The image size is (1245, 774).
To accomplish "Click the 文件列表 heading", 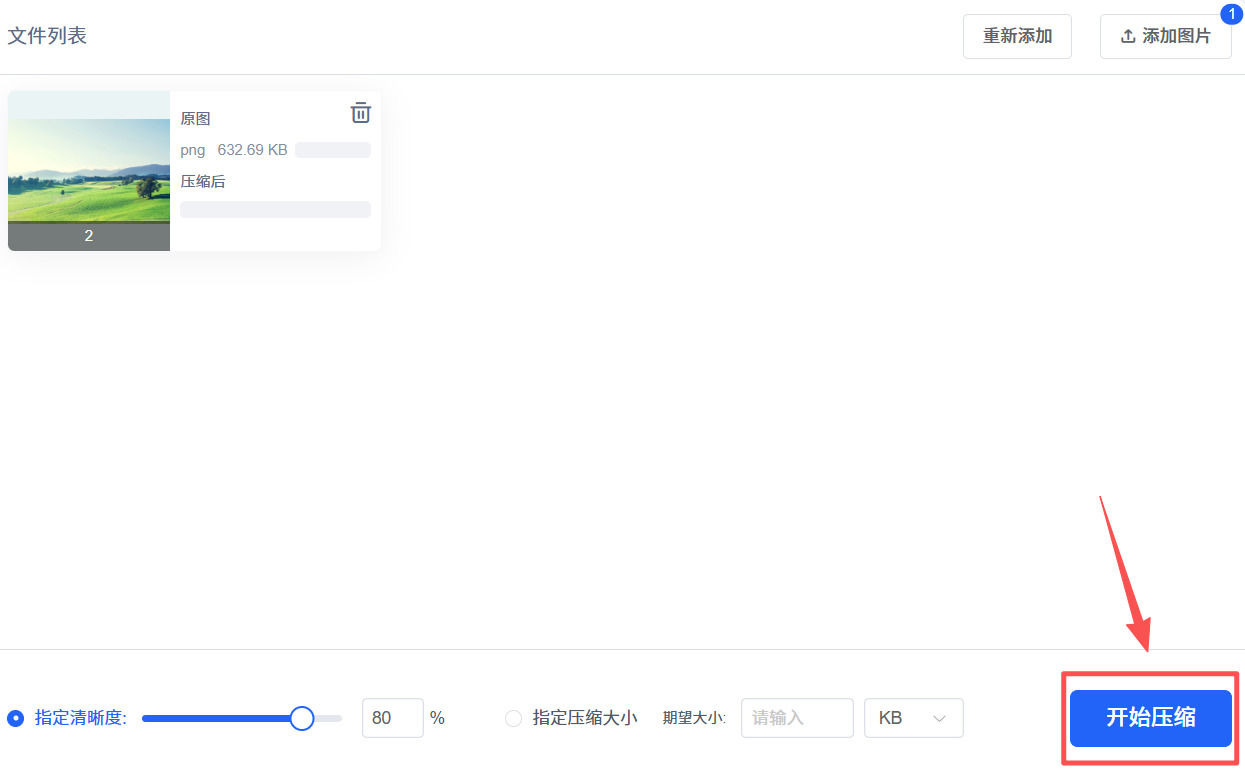I will click(47, 36).
